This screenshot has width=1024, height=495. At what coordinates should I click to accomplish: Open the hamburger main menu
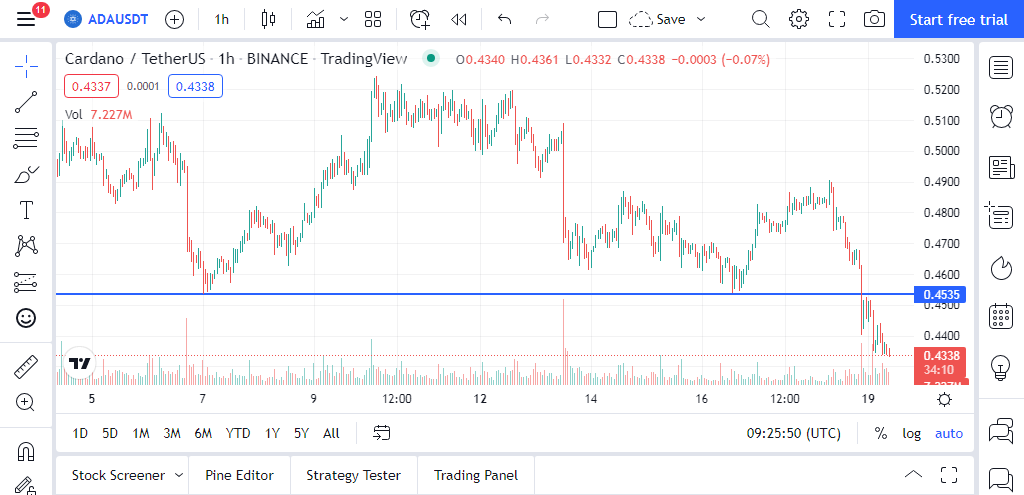[x=26, y=19]
